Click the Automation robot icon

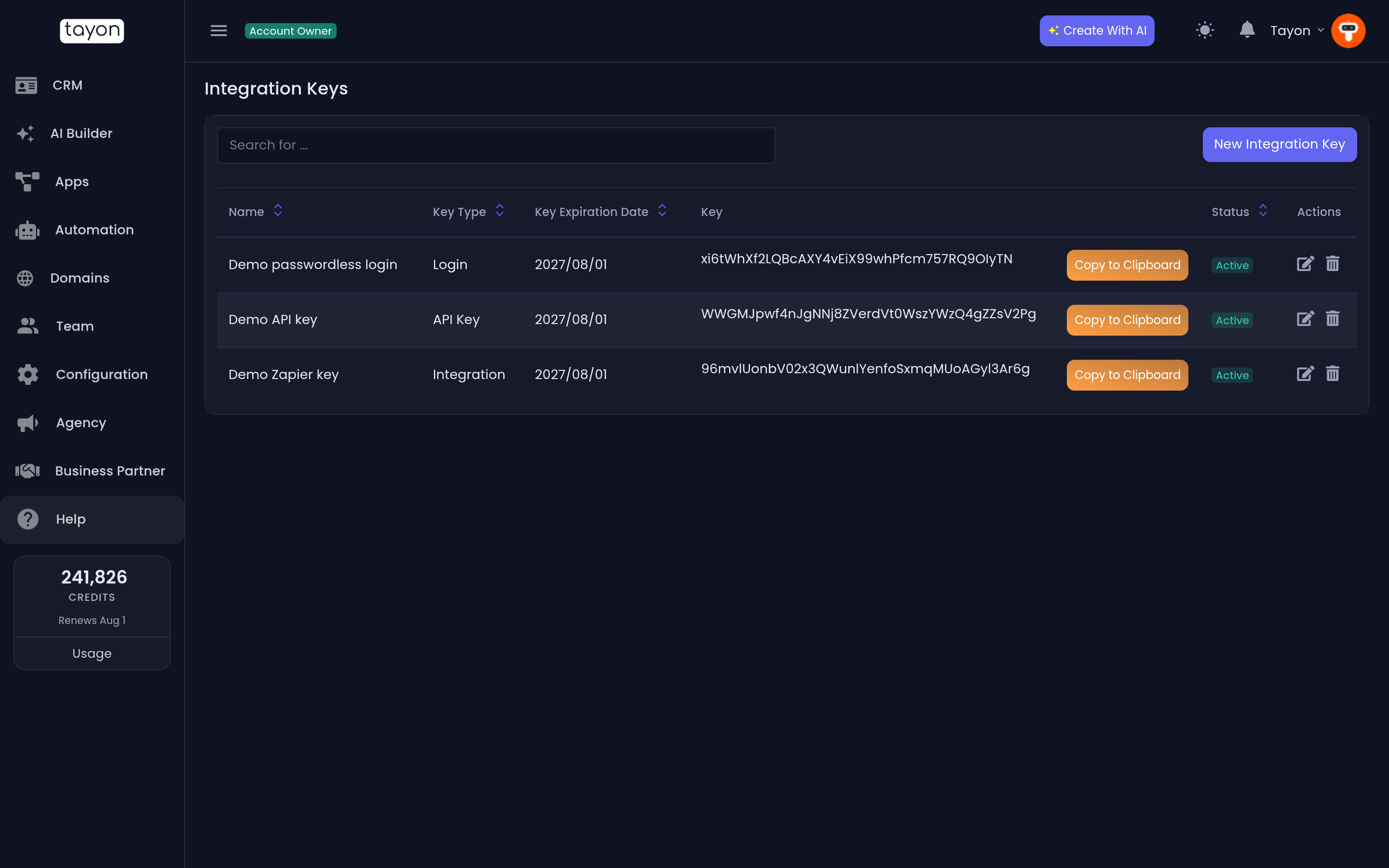pos(27,230)
